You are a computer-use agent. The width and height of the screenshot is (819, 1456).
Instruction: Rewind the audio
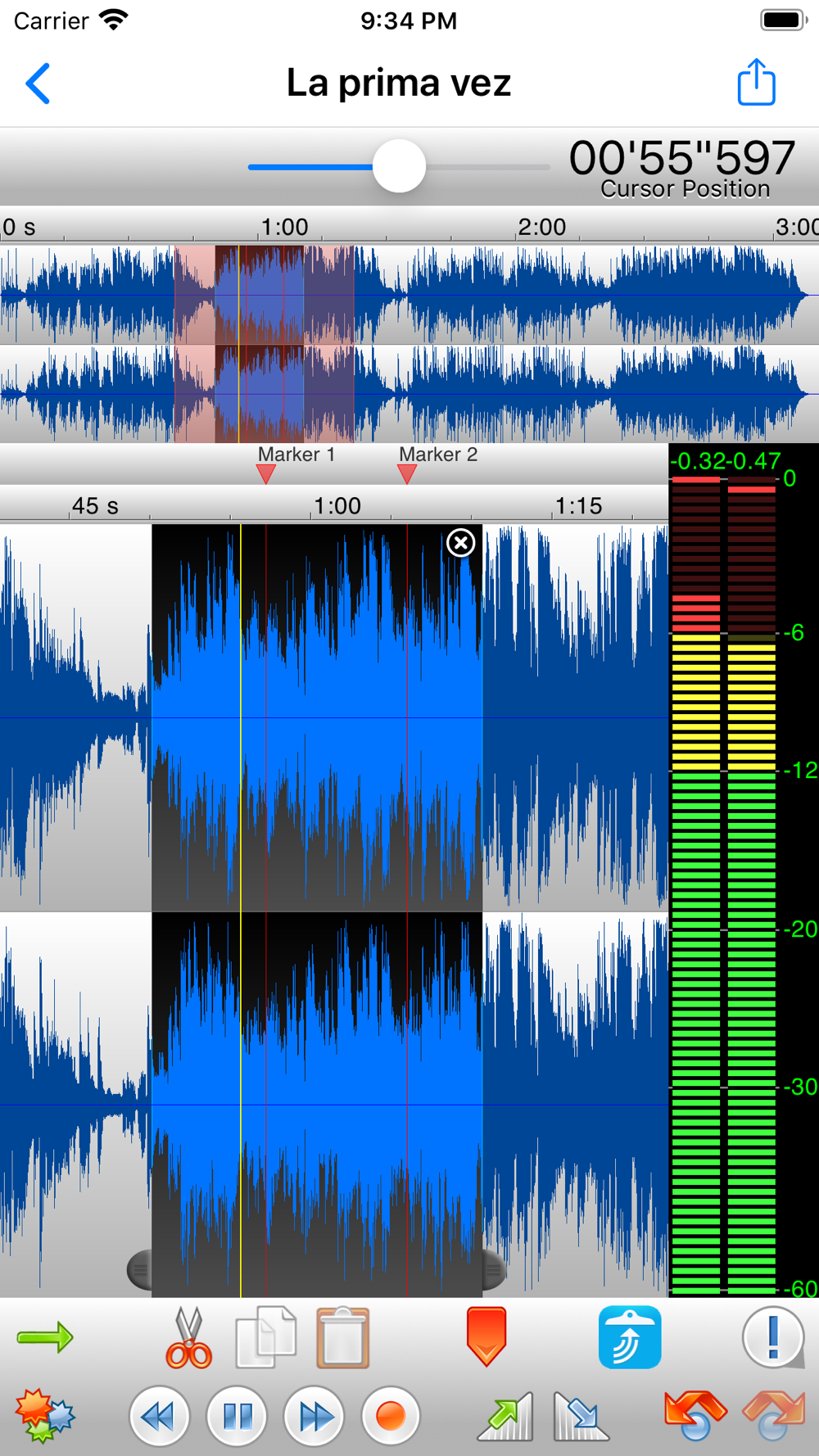160,1416
